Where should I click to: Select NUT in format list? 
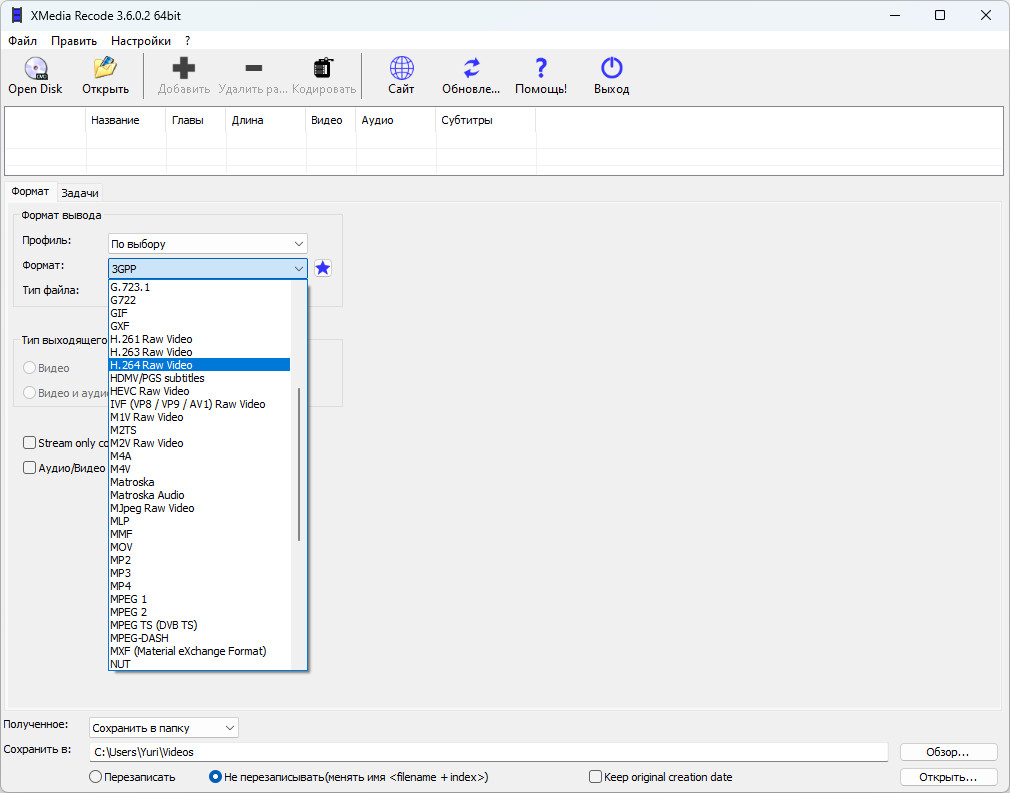pyautogui.click(x=200, y=664)
